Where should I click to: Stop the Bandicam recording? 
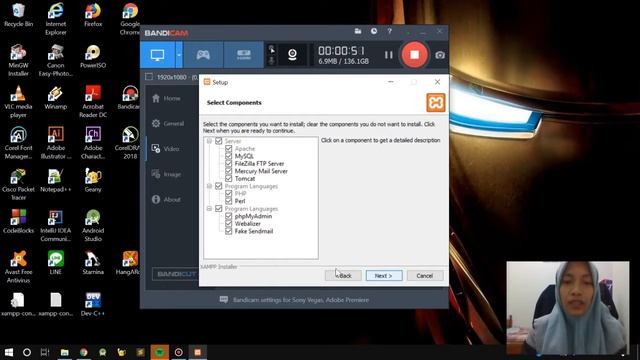pos(414,55)
